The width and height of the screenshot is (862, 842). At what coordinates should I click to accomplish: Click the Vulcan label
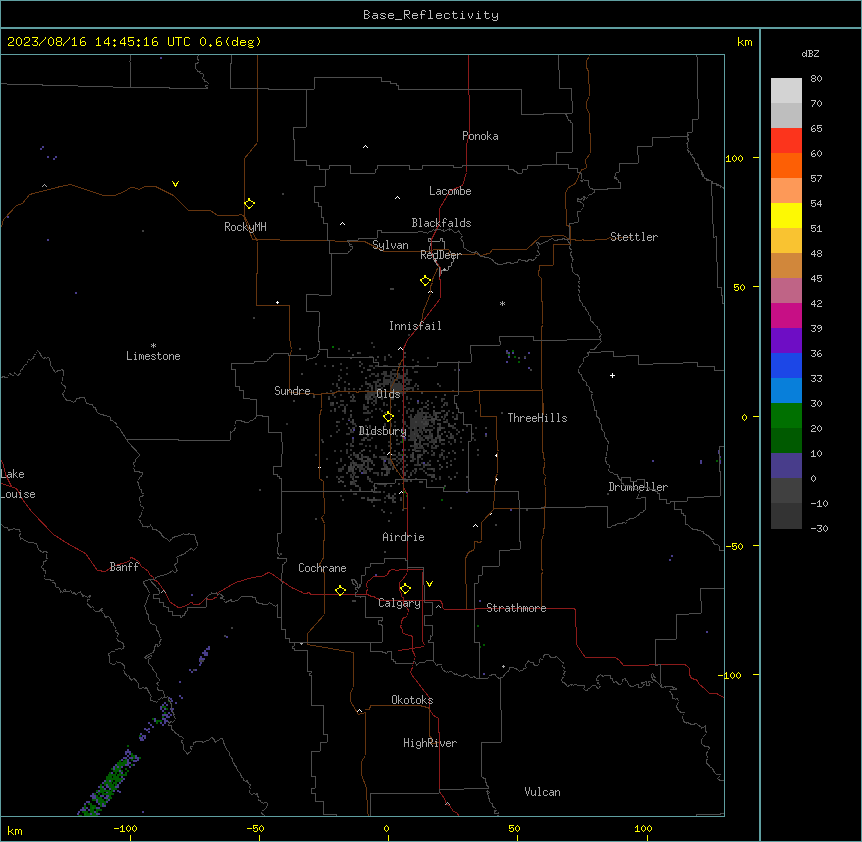[543, 792]
